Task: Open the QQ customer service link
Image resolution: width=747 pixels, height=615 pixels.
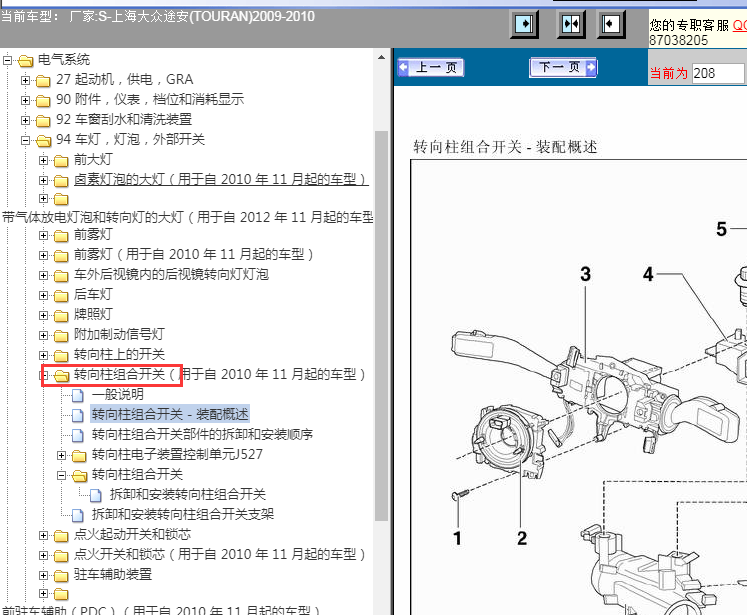Action: pyautogui.click(x=739, y=25)
